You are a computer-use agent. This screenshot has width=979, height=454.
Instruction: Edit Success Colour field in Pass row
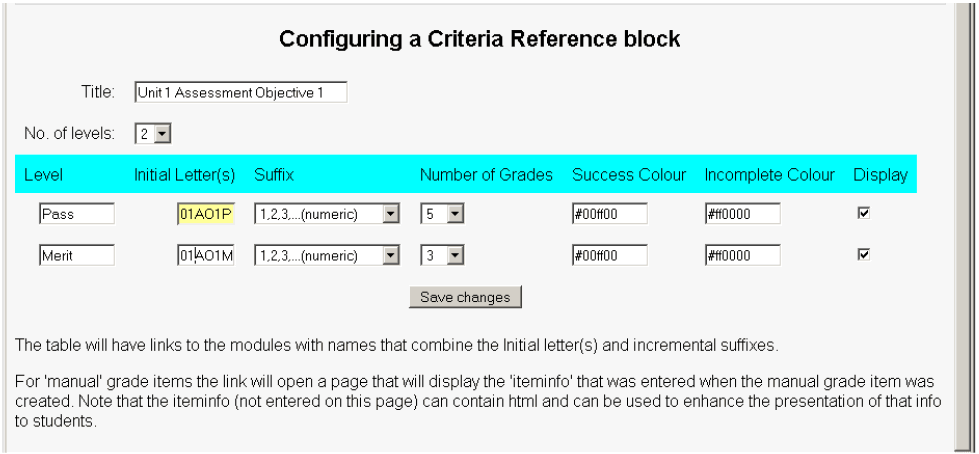609,214
